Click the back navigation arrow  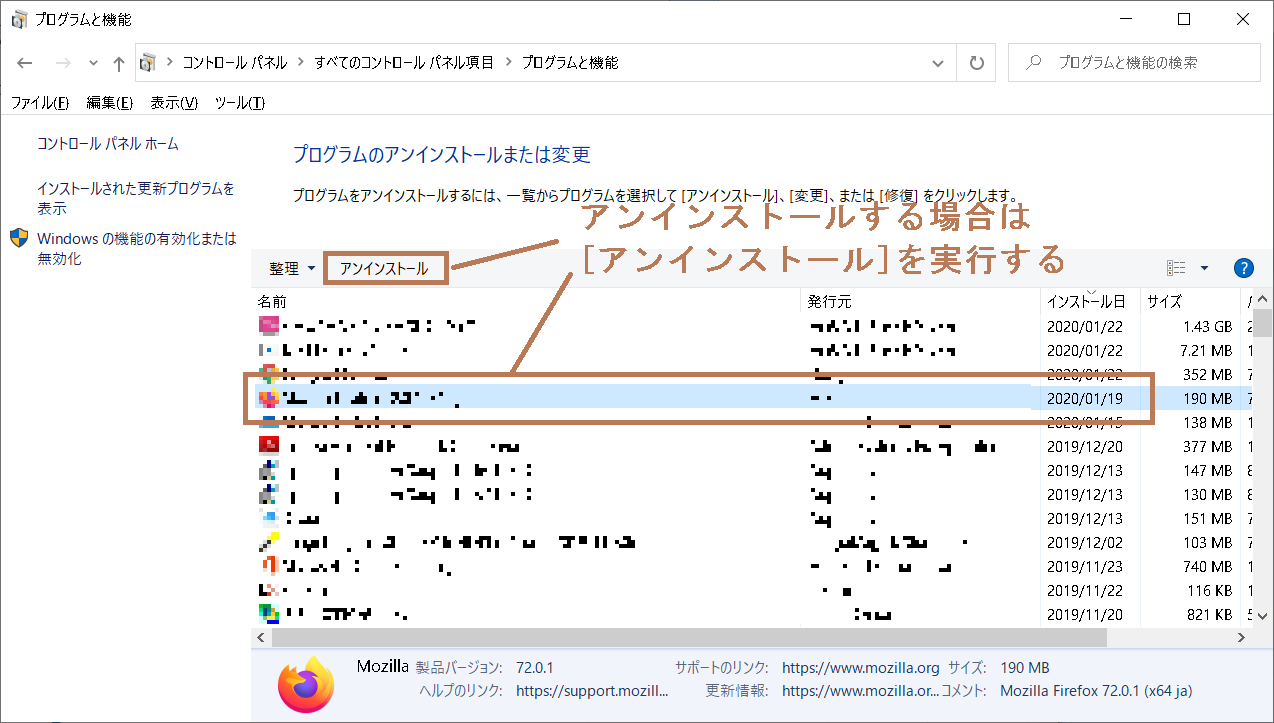coord(25,62)
